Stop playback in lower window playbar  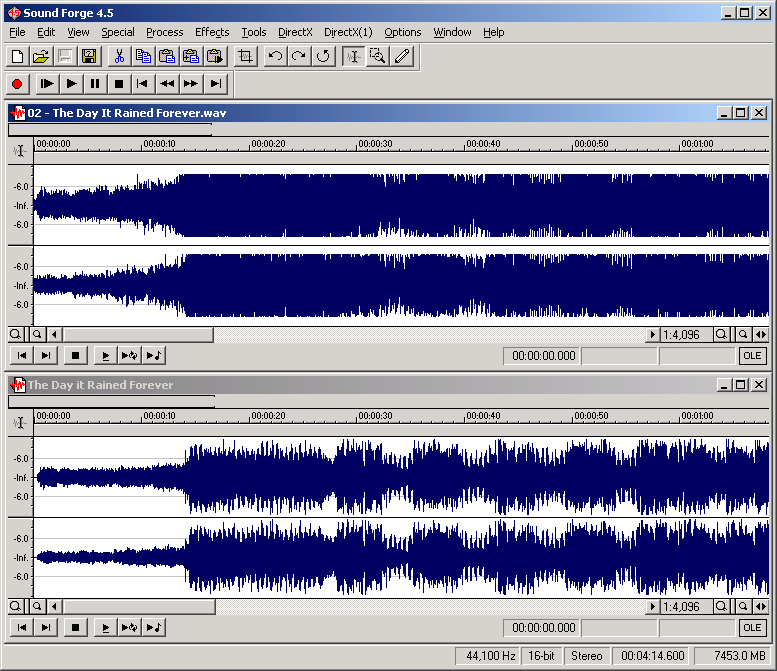[75, 627]
